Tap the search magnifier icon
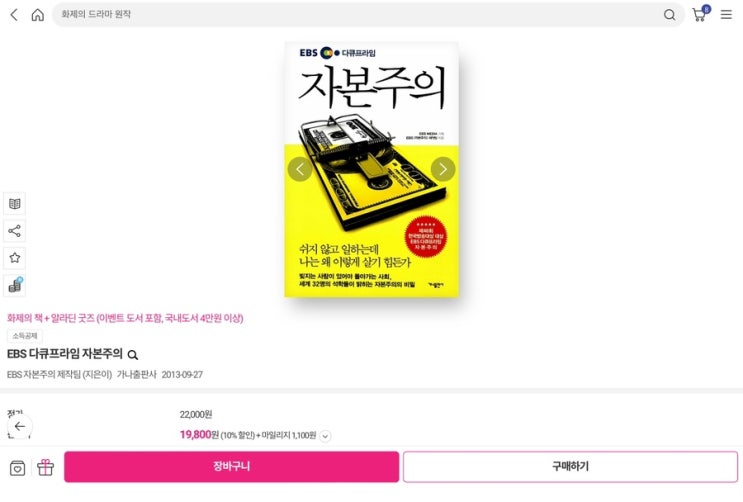The image size is (743, 502). click(669, 15)
